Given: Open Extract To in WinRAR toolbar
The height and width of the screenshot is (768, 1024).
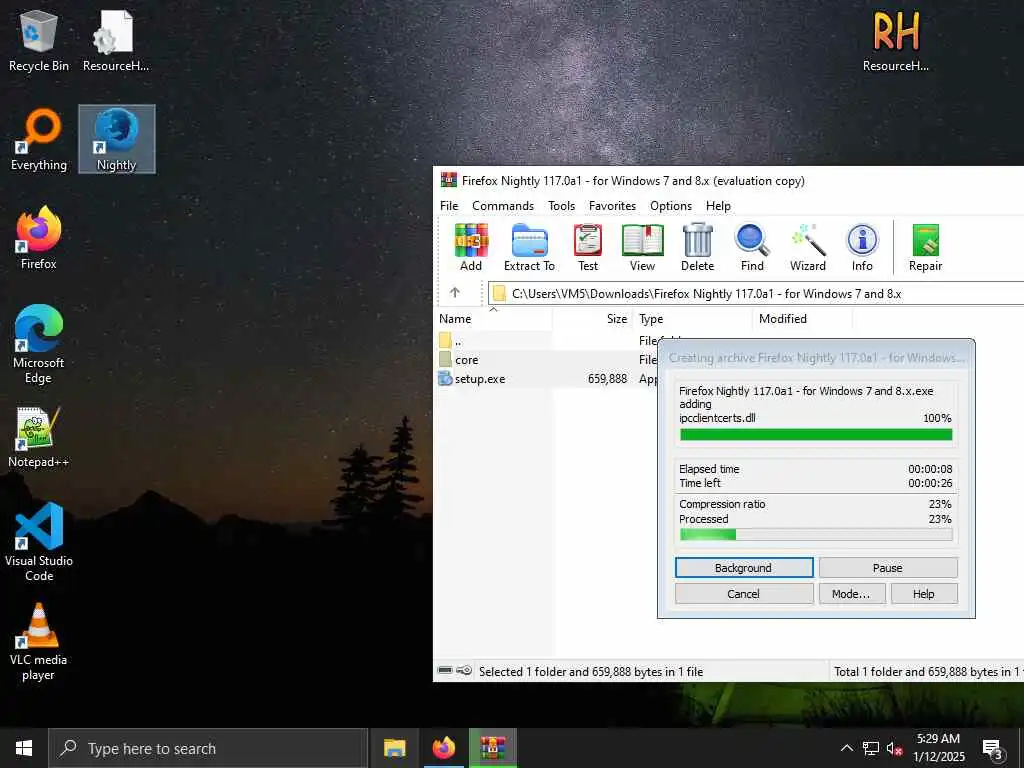Looking at the screenshot, I should (529, 247).
